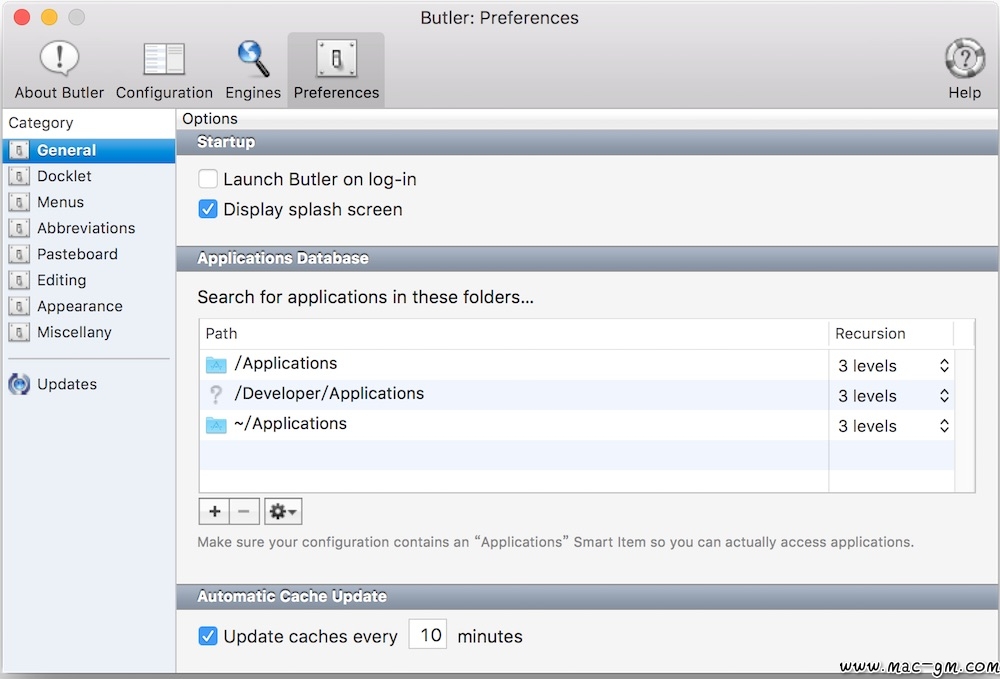Open the Engines pane
Viewport: 1000px width, 679px height.
[253, 69]
